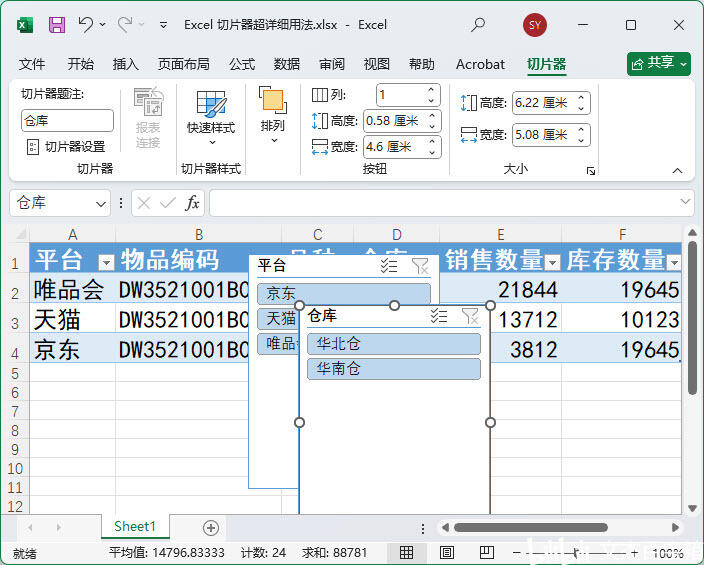
Task: Open the search magnifier in title bar
Action: click(x=478, y=25)
